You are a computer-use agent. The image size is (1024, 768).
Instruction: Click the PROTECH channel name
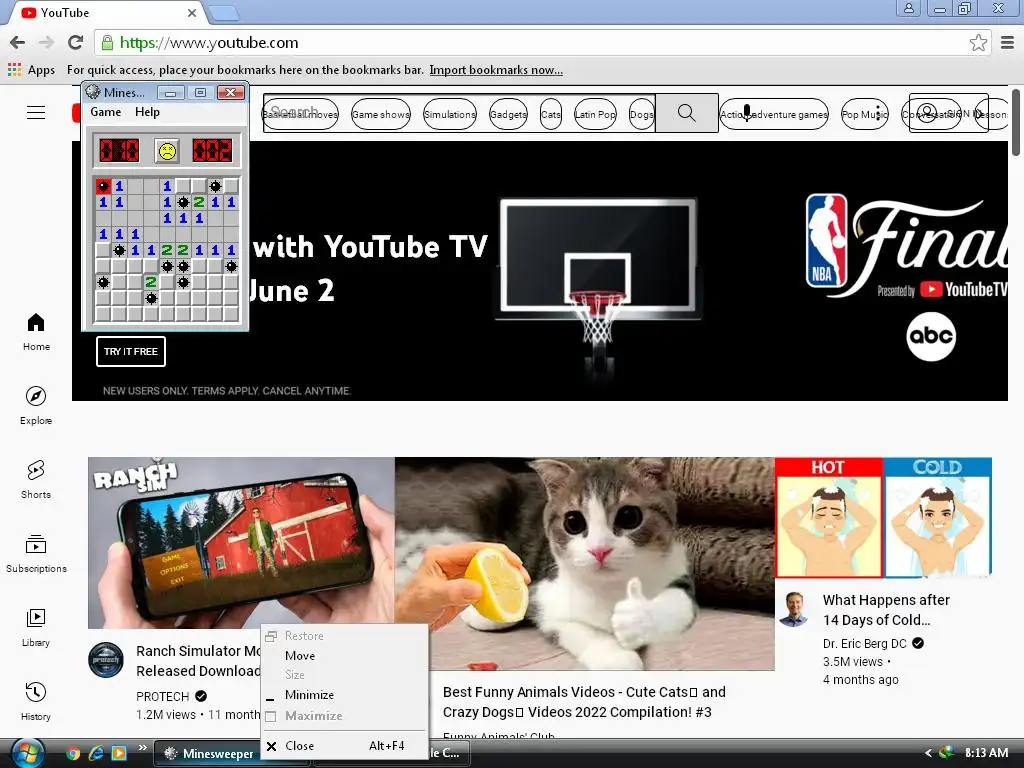point(163,696)
